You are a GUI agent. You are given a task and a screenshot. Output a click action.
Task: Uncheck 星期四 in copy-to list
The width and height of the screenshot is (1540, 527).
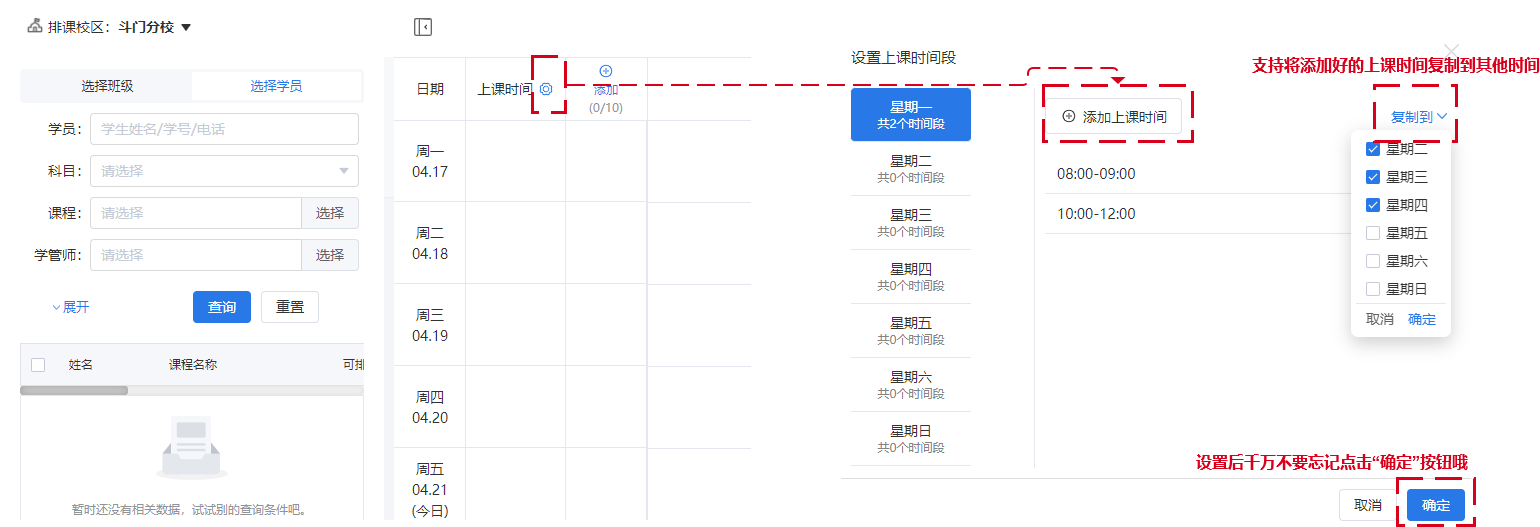click(1373, 205)
